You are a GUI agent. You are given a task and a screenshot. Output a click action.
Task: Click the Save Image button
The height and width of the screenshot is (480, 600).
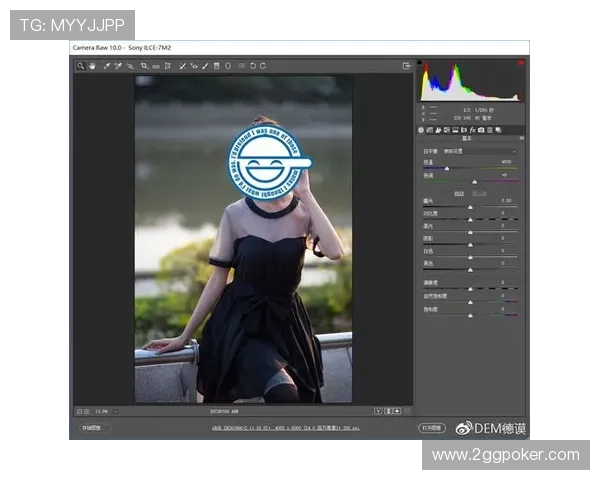[92, 427]
